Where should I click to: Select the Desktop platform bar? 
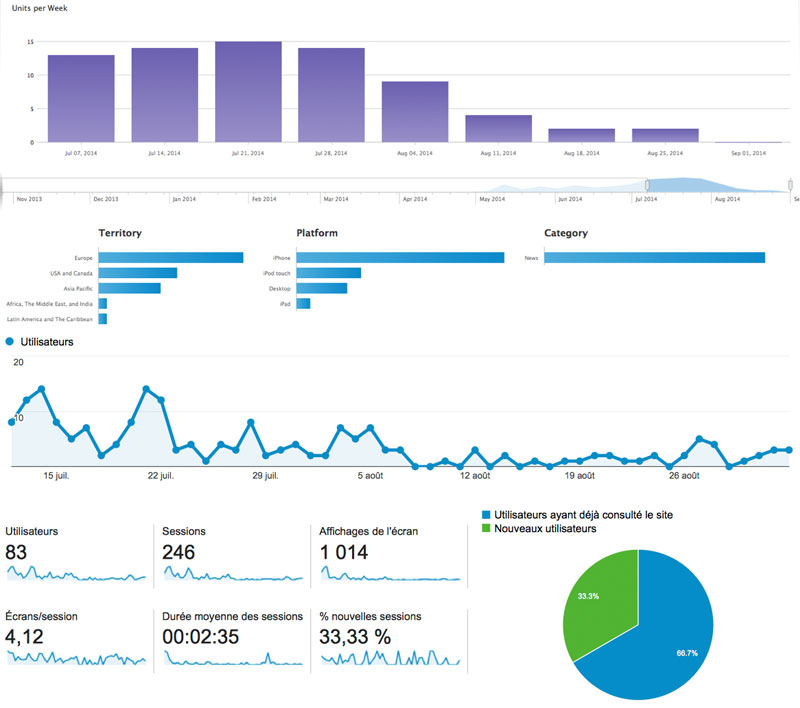[321, 288]
